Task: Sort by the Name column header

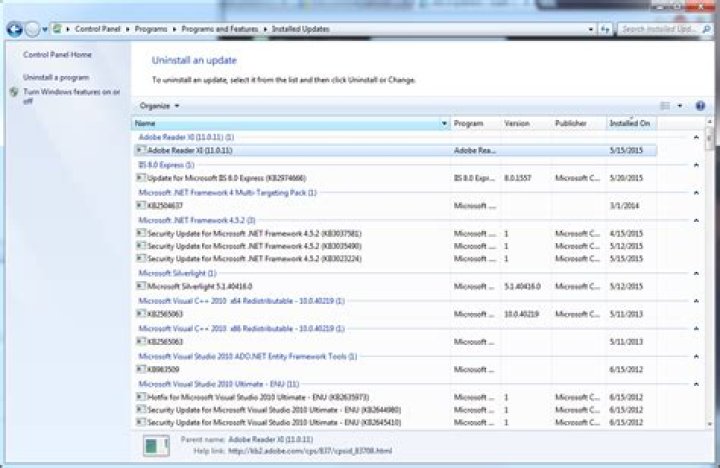Action: coord(286,123)
